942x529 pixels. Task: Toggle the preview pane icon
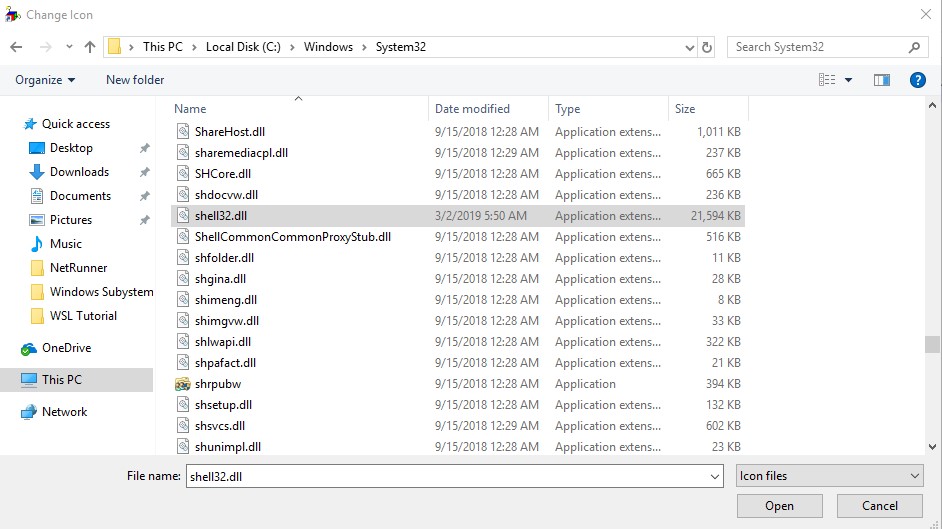pos(881,80)
